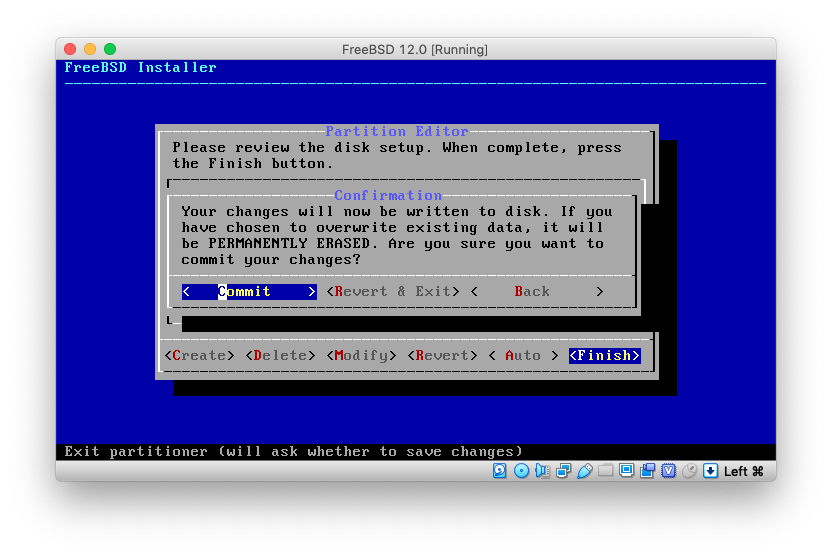Minimize the FreeBSD 12.0 VM window
This screenshot has width=832, height=555.
[90, 49]
